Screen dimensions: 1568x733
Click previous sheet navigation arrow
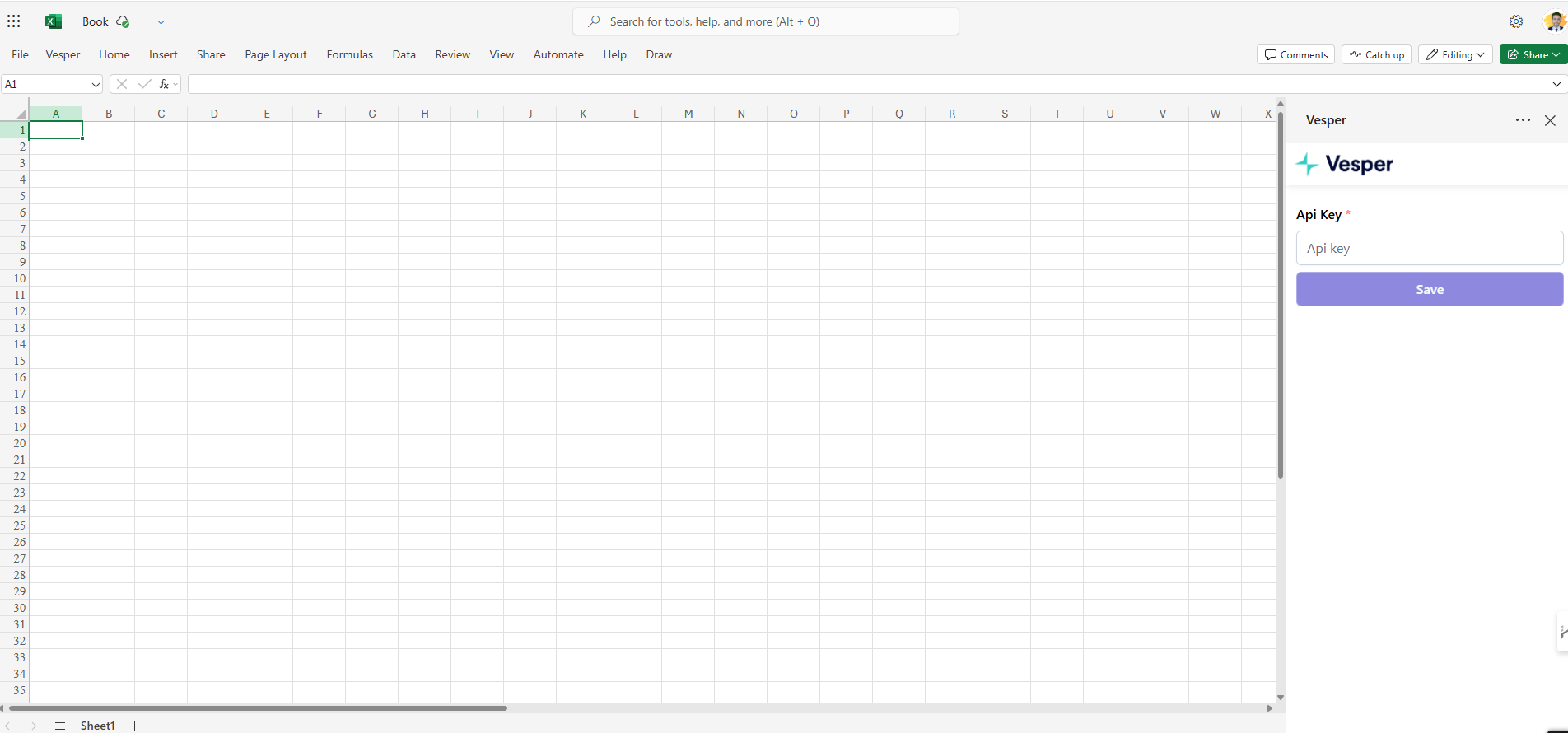7,726
